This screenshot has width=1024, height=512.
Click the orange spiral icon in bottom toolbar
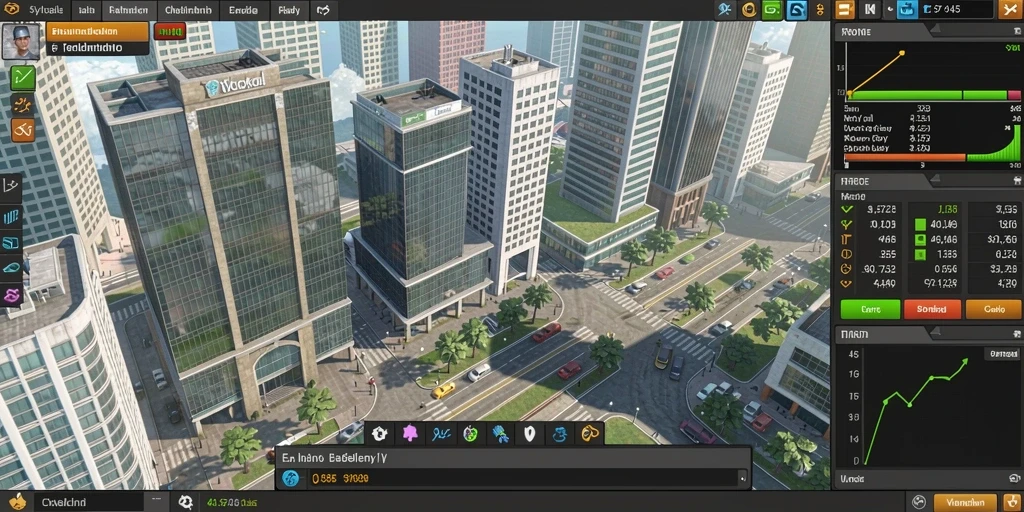(590, 434)
